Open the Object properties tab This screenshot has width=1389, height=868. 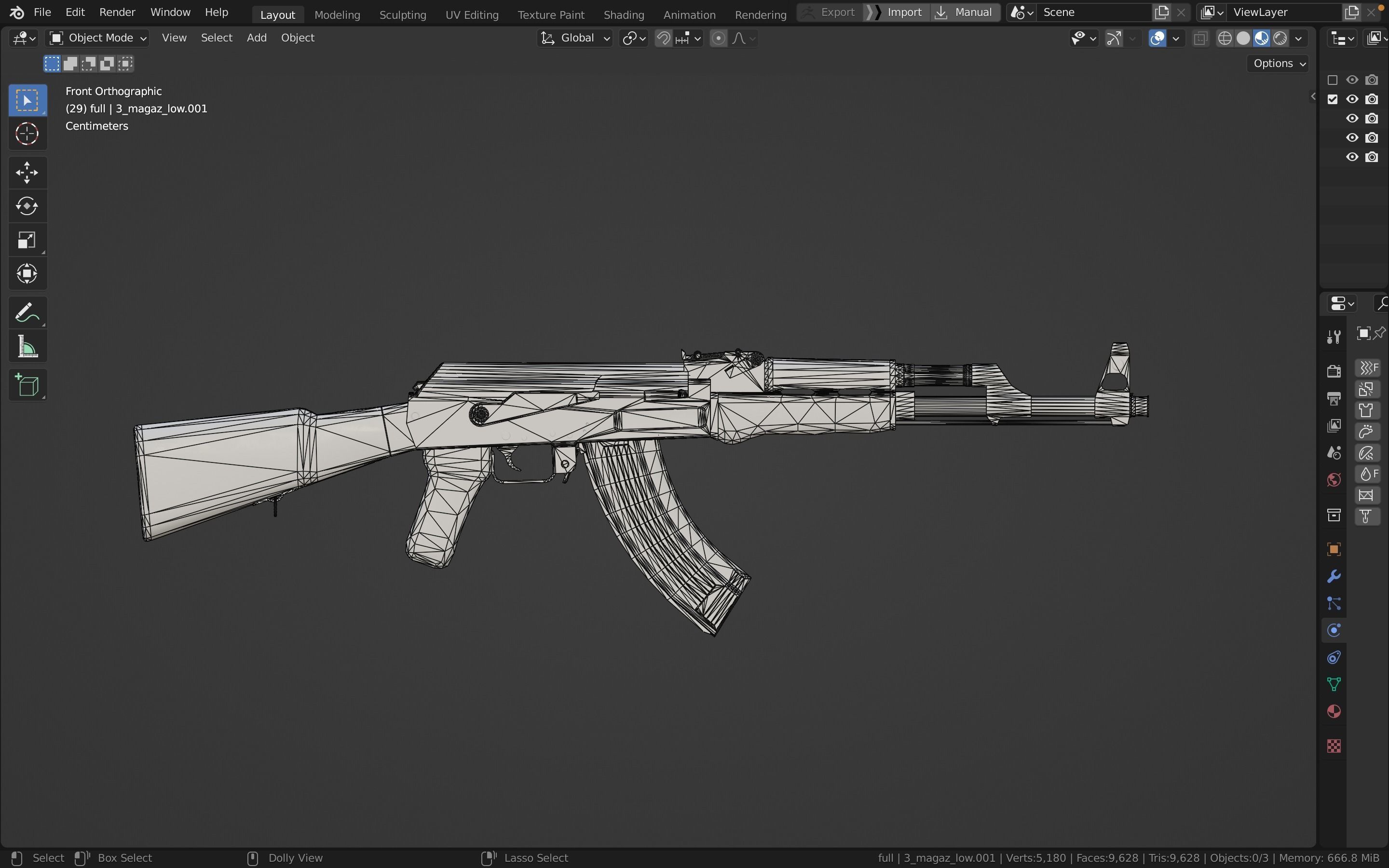coord(1334,549)
